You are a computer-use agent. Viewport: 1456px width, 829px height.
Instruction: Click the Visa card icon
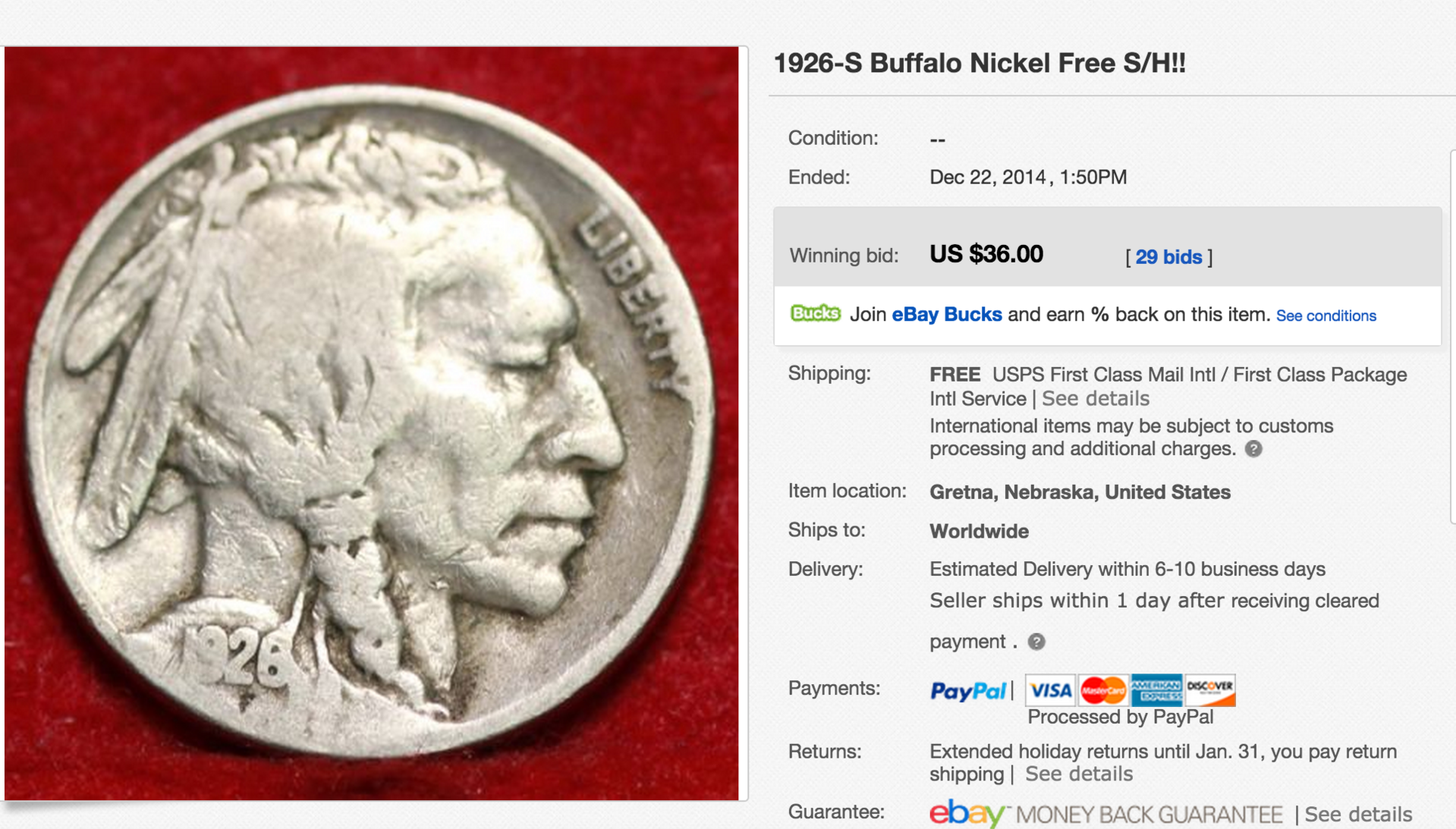(x=1050, y=689)
